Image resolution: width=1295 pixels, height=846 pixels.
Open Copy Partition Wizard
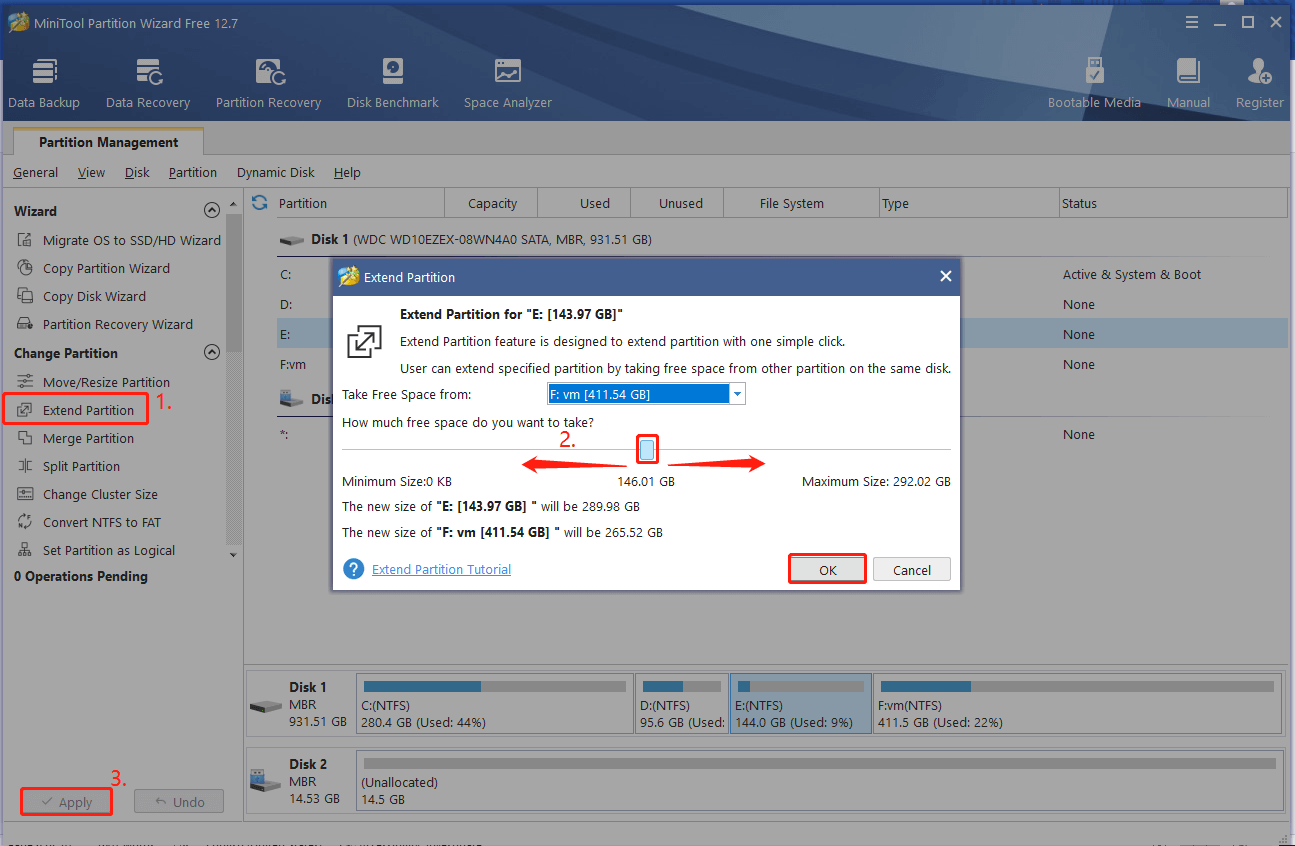click(94, 268)
